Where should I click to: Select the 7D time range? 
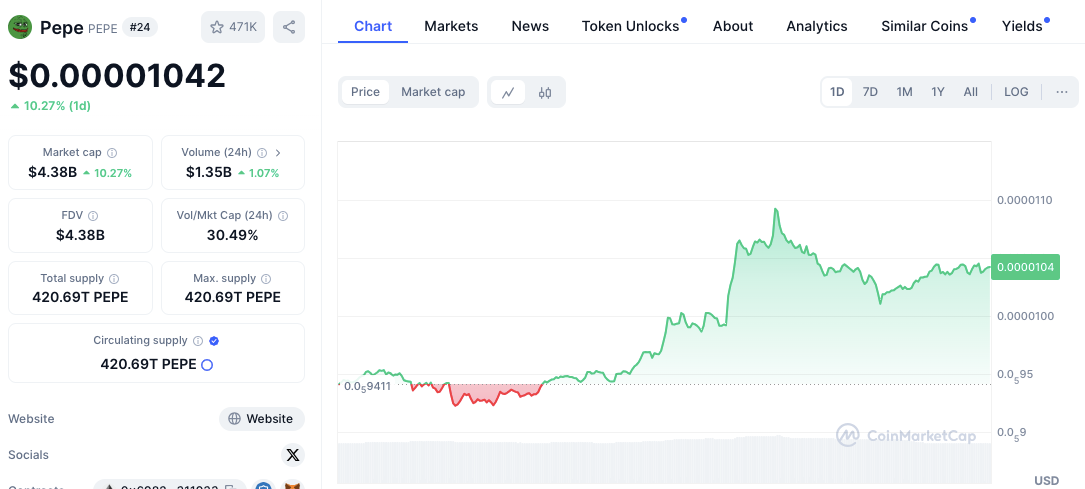870,92
